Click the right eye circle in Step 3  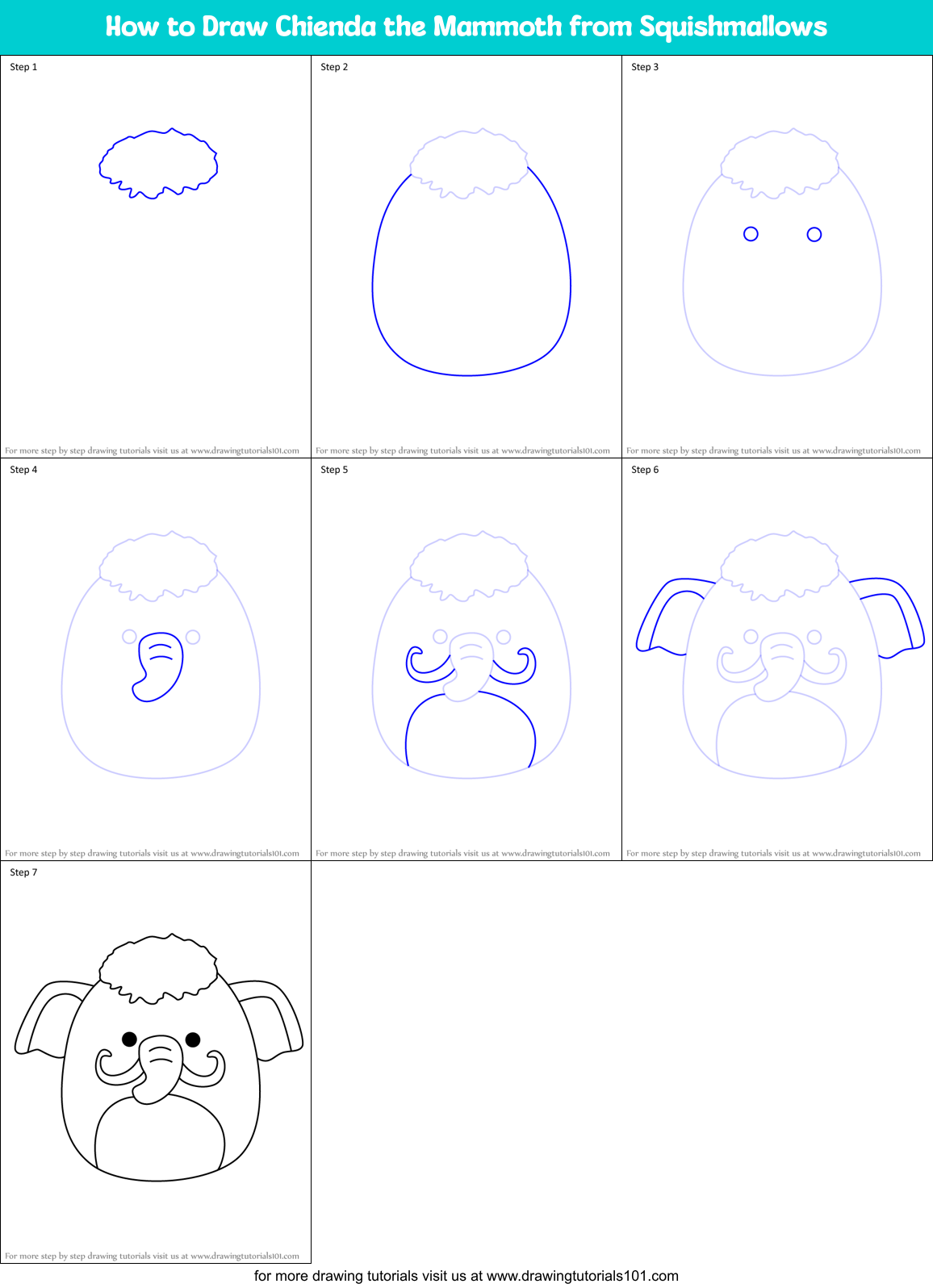pos(814,234)
